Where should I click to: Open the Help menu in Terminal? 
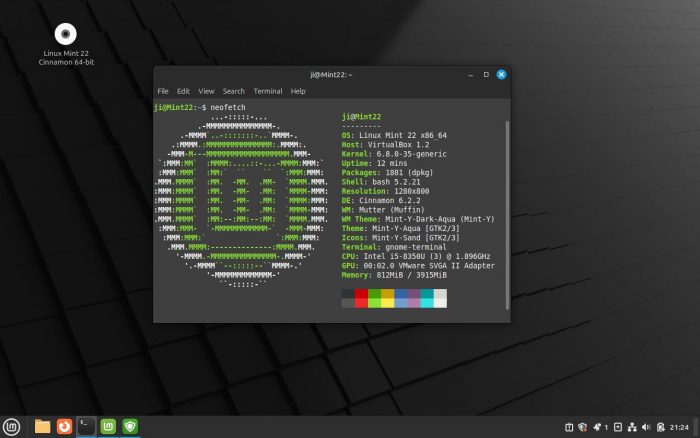[298, 91]
